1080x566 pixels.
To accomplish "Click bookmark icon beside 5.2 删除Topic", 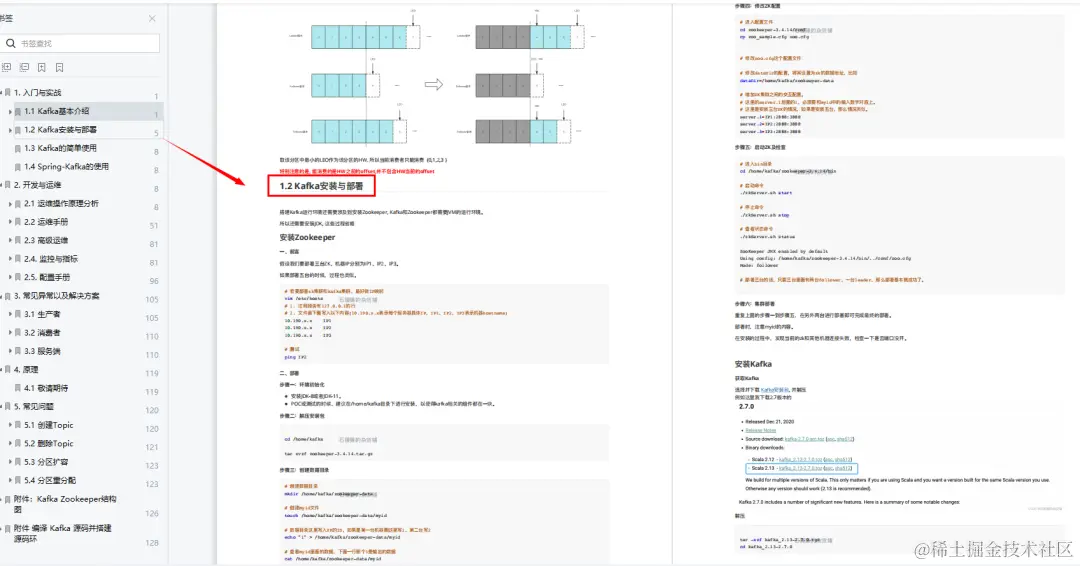I will 18,443.
